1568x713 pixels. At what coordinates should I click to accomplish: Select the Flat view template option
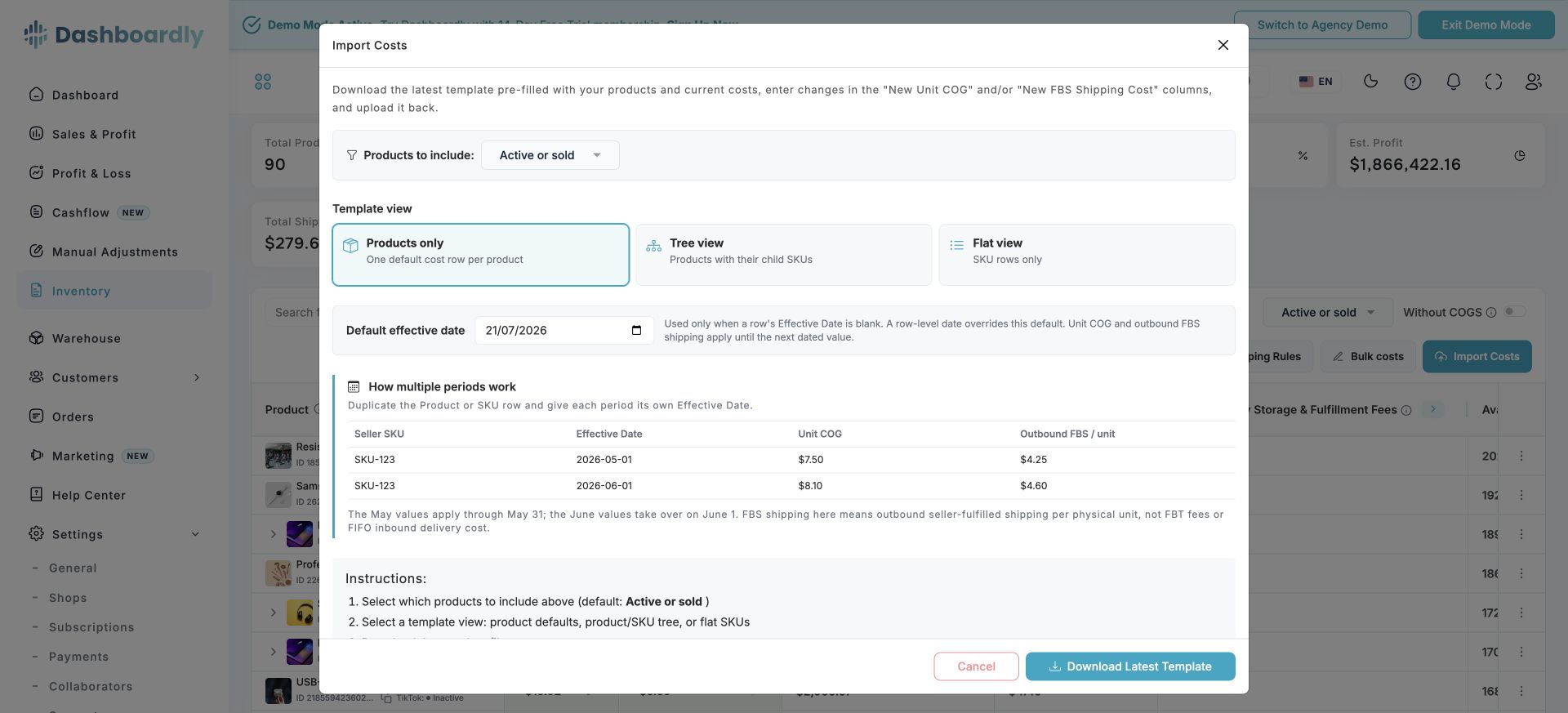click(1086, 255)
